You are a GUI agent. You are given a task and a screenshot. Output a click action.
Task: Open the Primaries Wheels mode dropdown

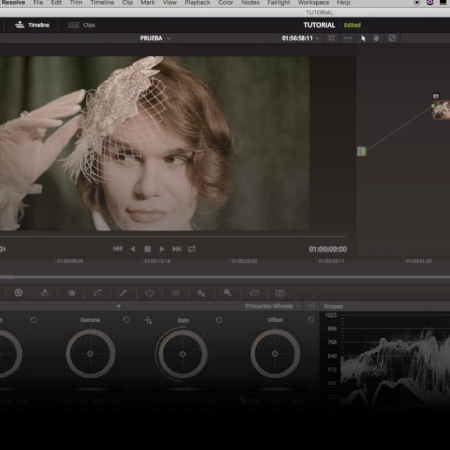click(x=272, y=306)
